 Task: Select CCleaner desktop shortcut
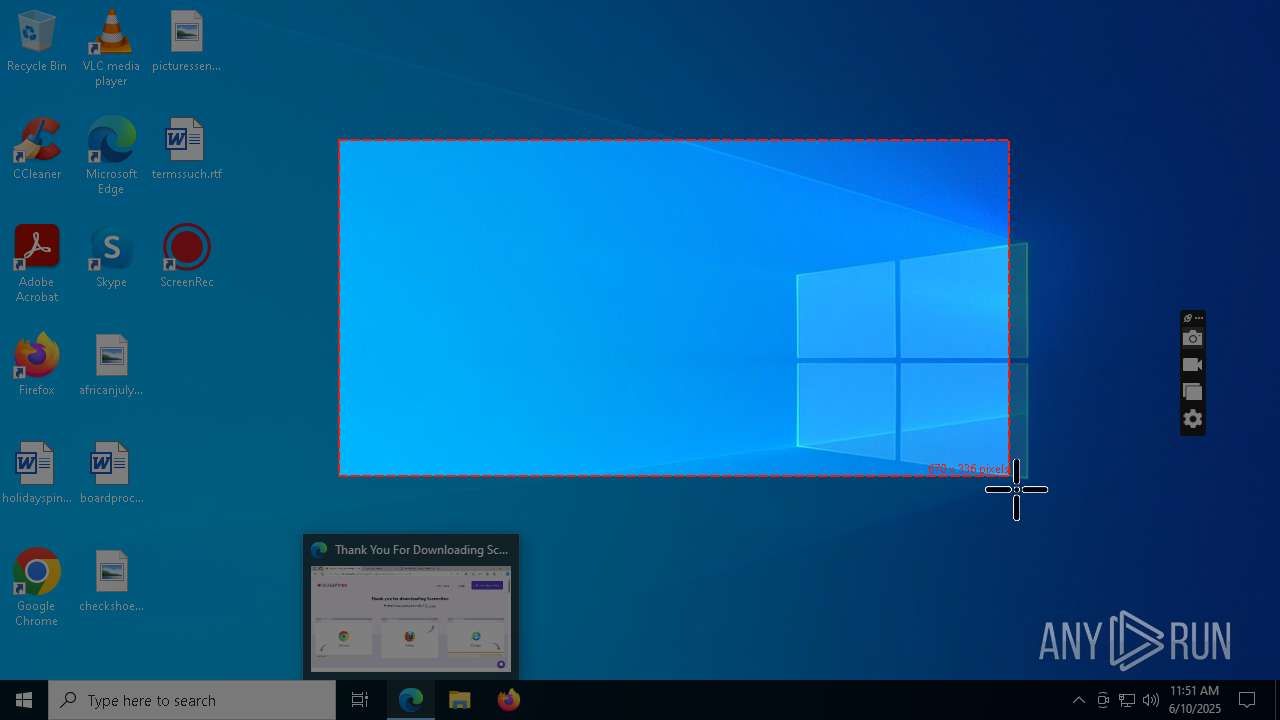coord(37,150)
